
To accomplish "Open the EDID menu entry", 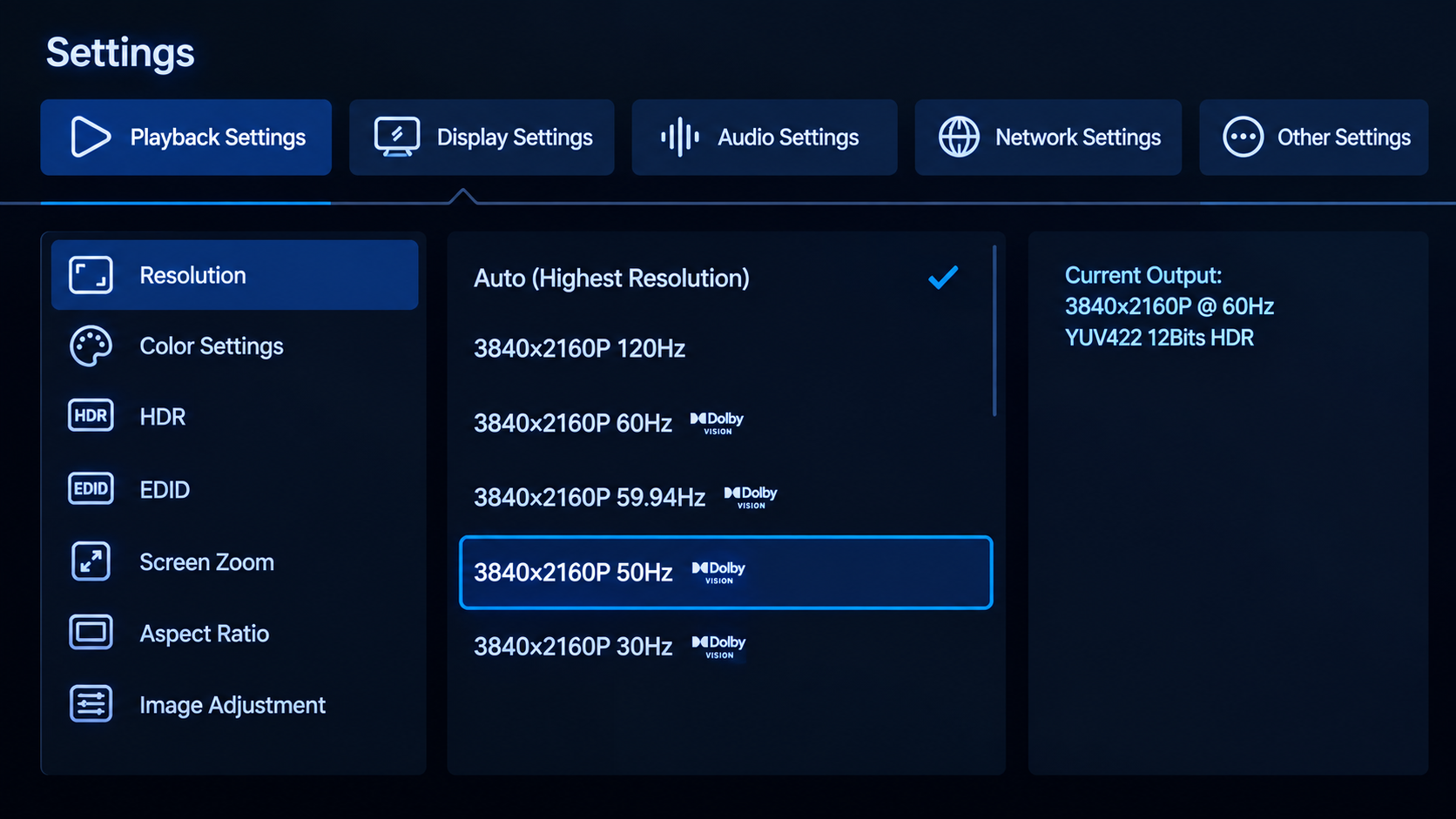I will (x=235, y=489).
